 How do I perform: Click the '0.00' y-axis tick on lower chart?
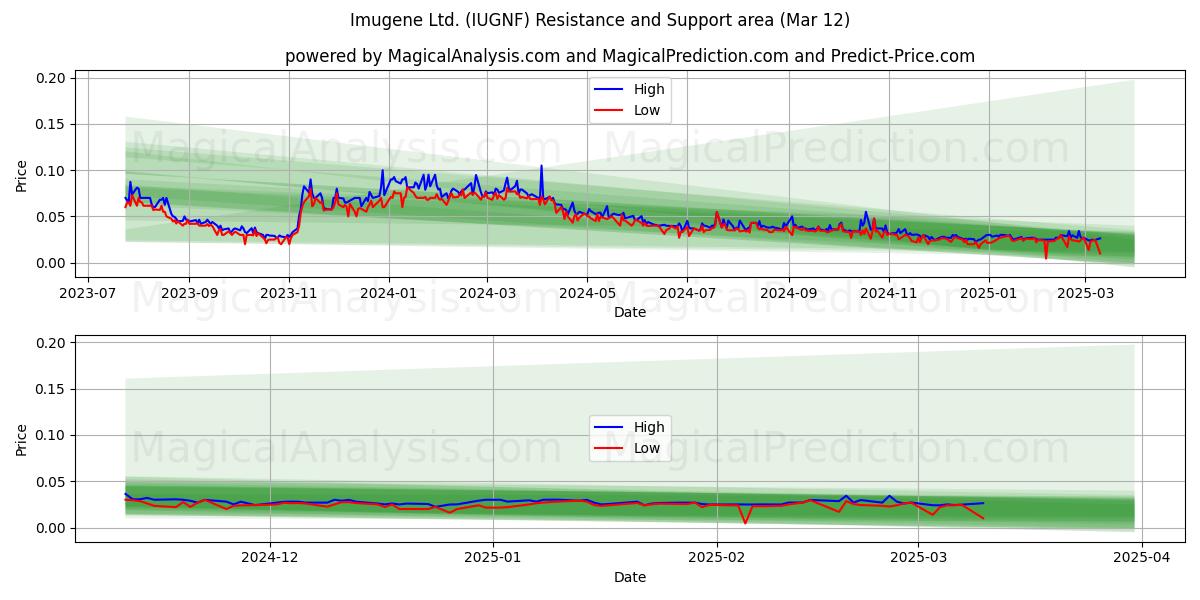(x=52, y=528)
